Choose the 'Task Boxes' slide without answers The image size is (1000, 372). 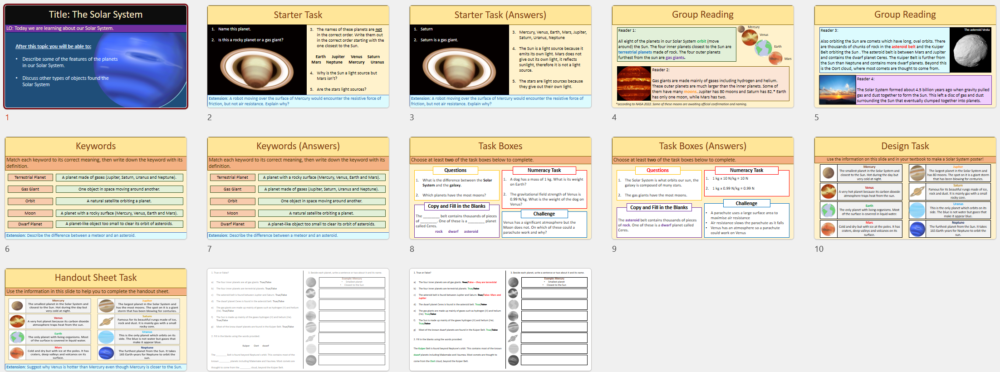pos(501,188)
